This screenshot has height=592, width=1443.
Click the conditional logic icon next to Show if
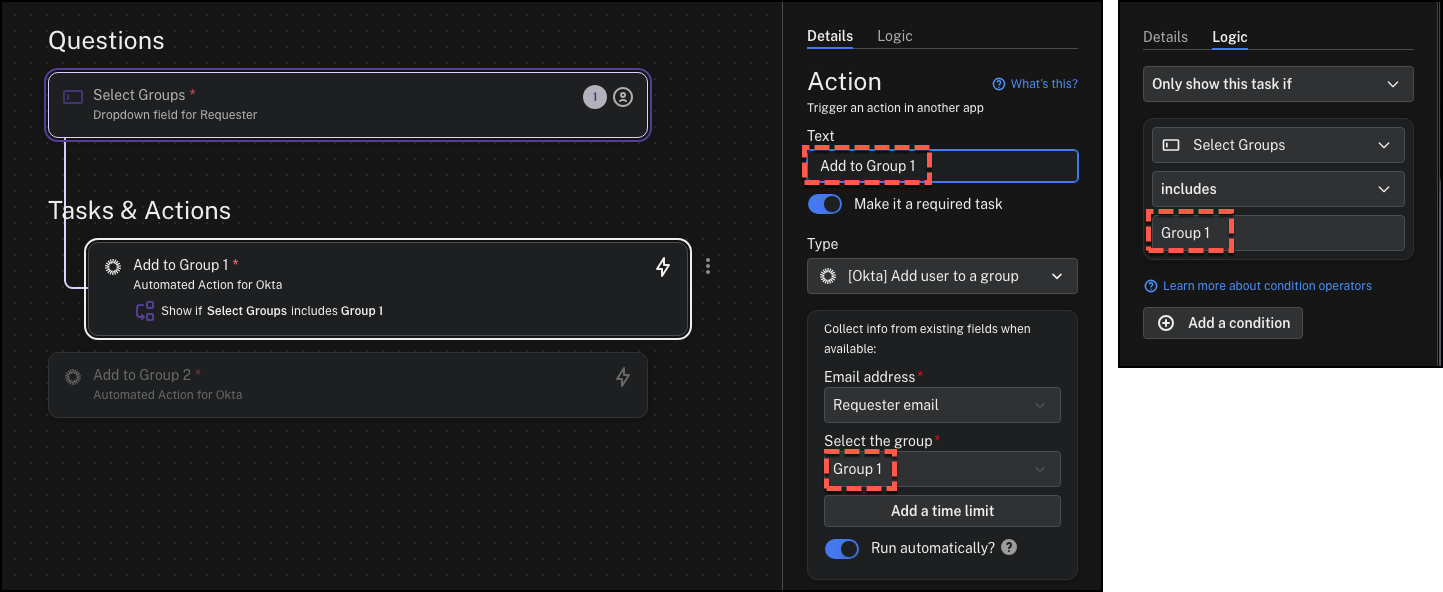pyautogui.click(x=145, y=311)
